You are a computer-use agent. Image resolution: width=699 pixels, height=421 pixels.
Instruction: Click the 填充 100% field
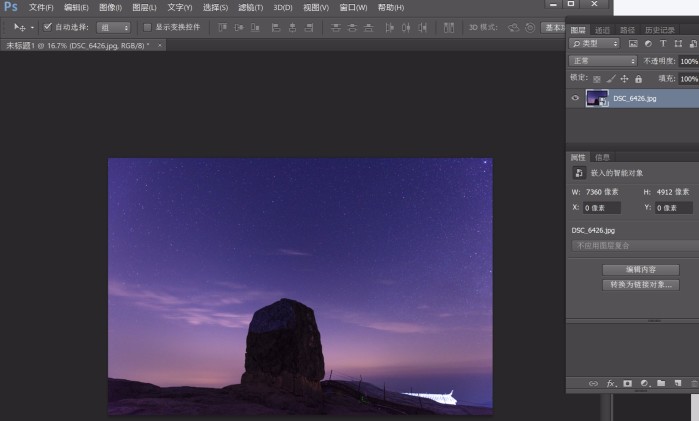(x=689, y=79)
